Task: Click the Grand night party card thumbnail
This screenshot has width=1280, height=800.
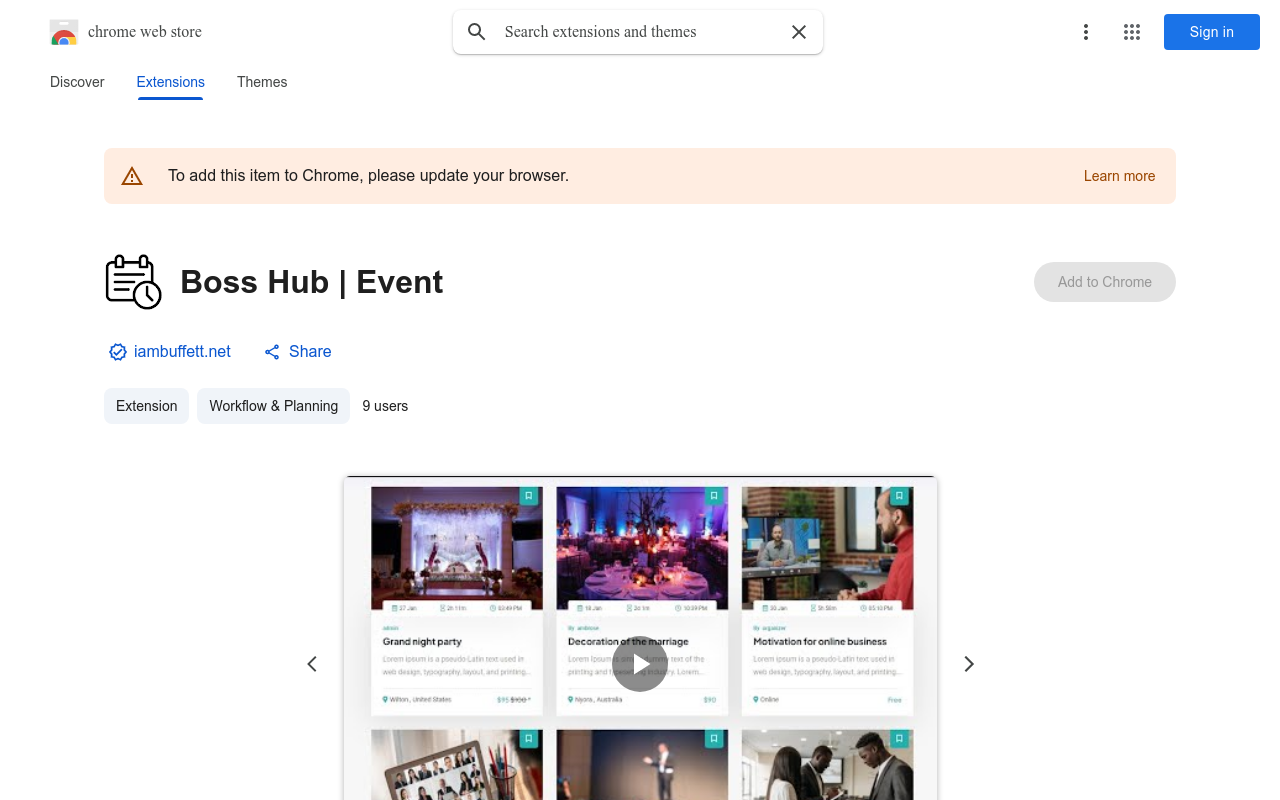Action: click(x=457, y=548)
